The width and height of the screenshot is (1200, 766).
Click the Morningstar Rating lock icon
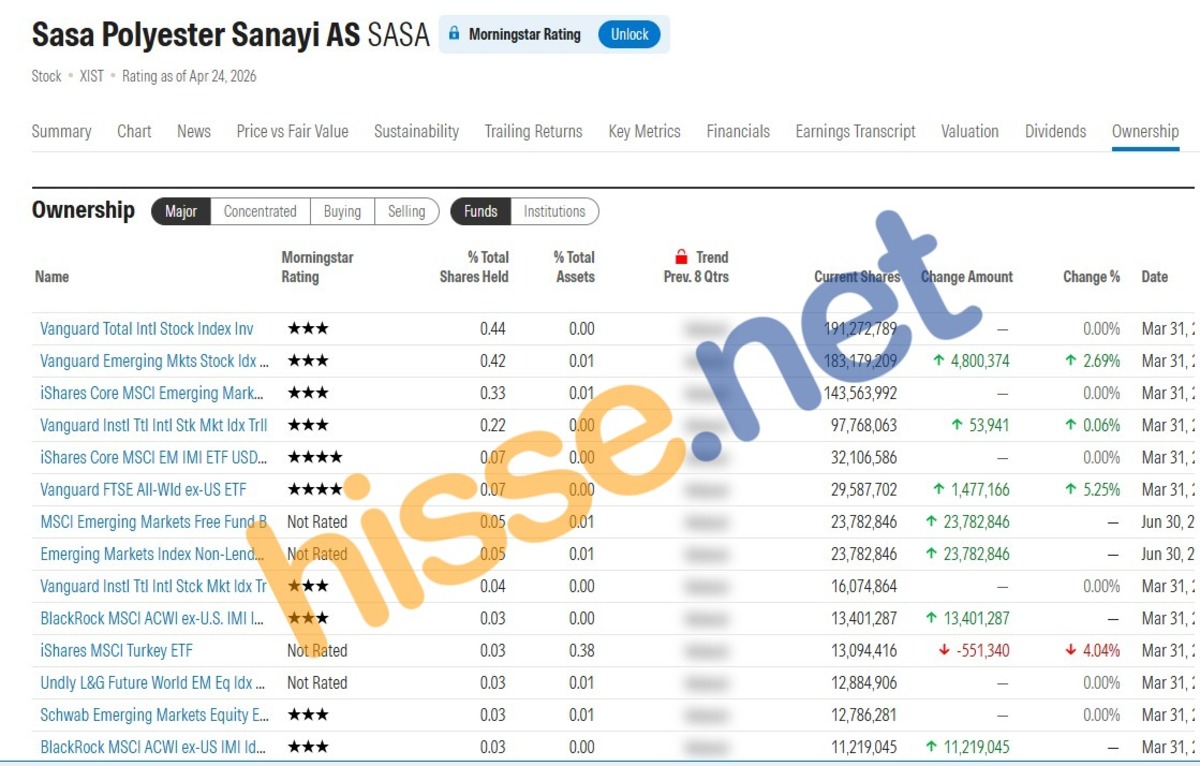[x=454, y=34]
